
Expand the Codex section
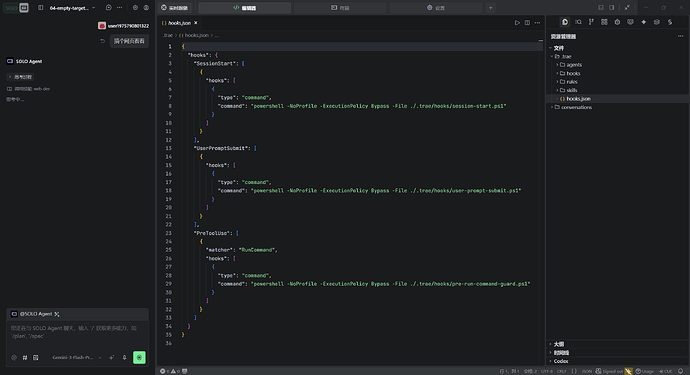click(618, 361)
